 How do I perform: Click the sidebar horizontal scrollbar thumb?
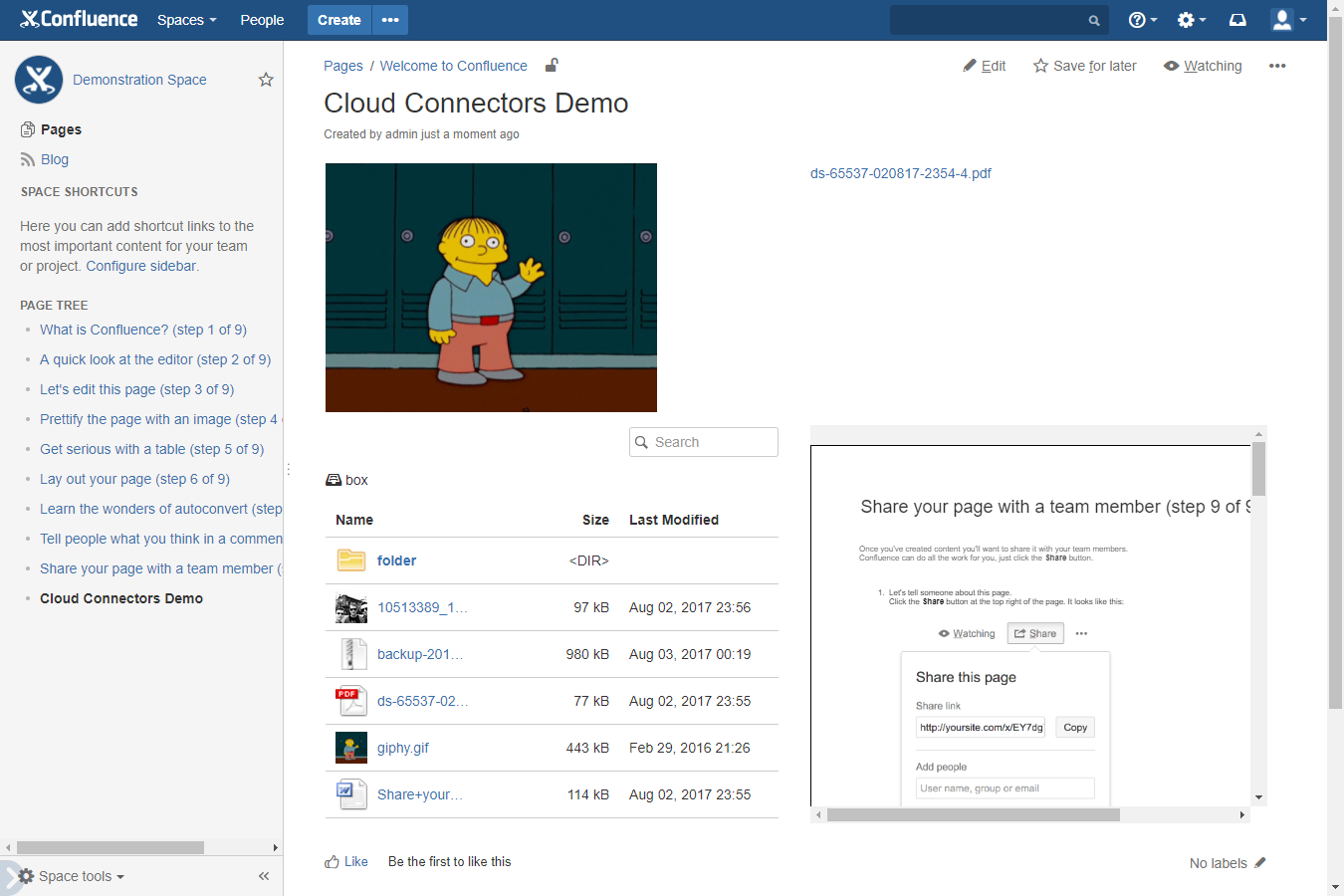[x=111, y=848]
